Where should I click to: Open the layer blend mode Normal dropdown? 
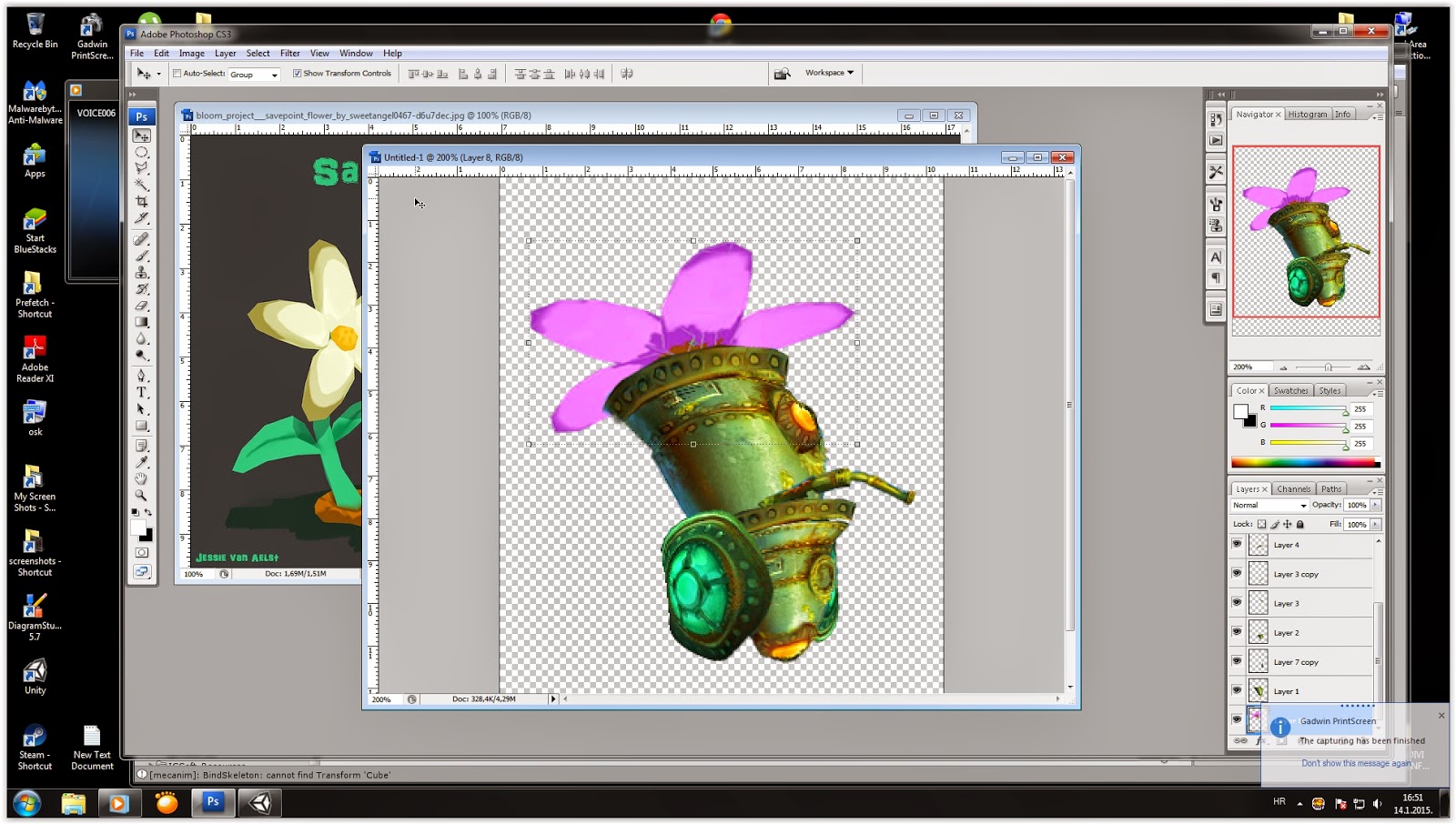1269,505
